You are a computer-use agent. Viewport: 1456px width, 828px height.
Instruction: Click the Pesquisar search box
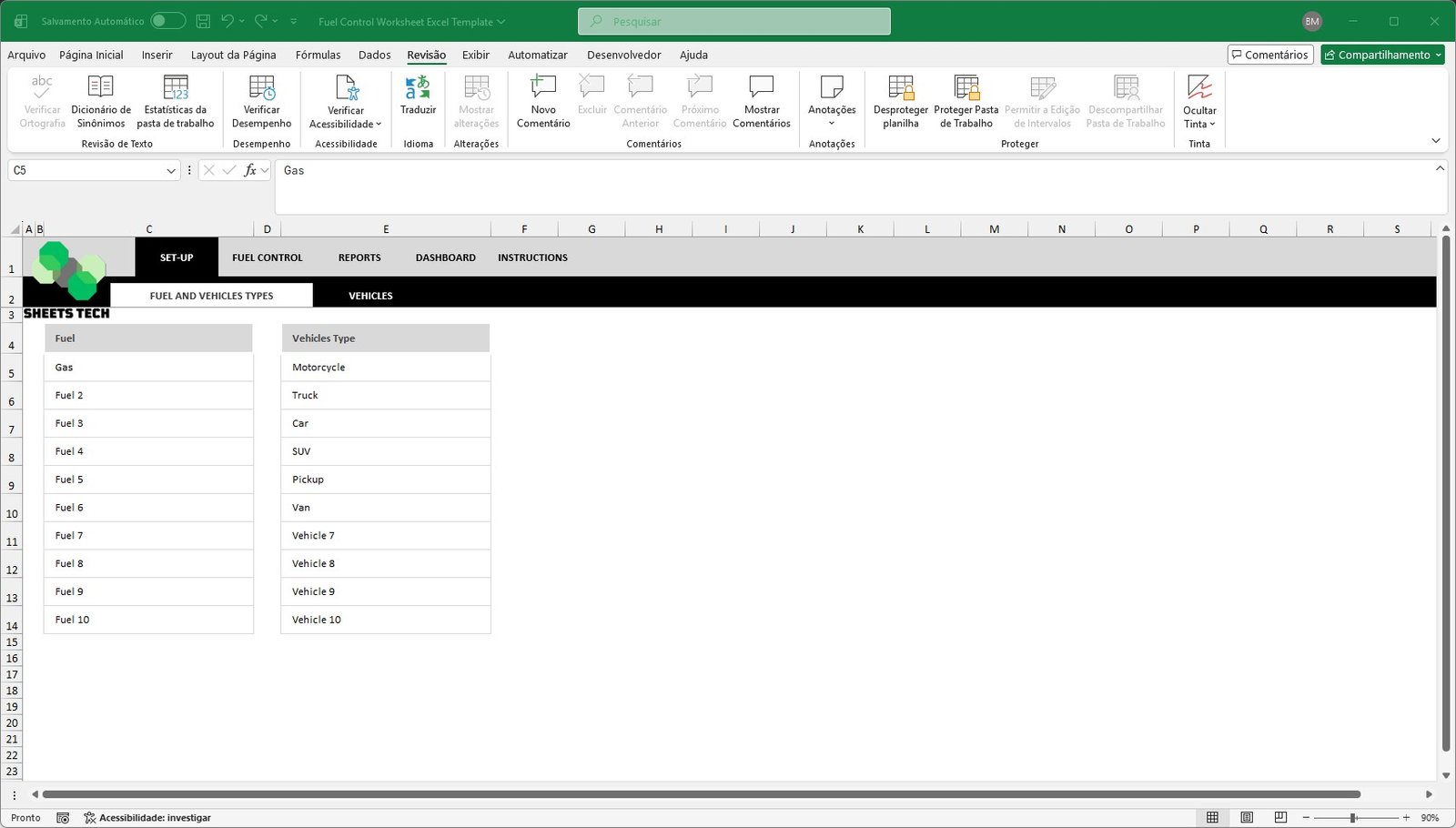[x=733, y=21]
